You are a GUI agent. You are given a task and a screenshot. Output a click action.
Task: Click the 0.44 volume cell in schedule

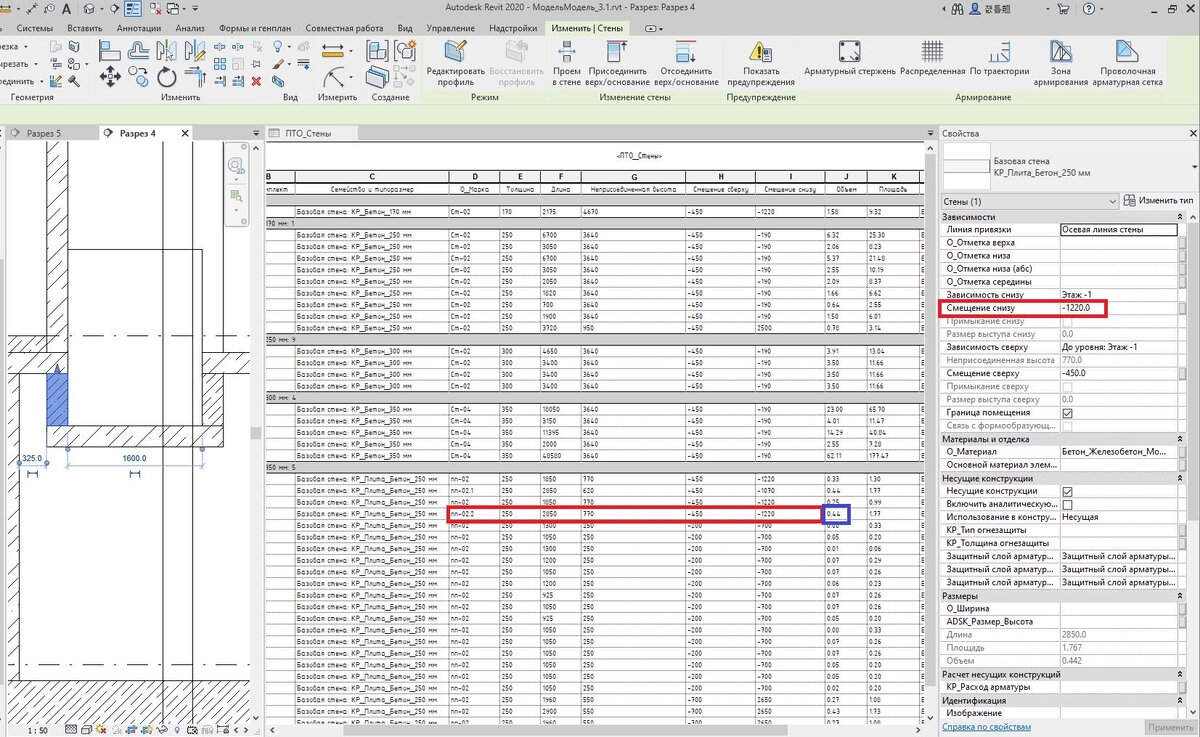click(835, 514)
